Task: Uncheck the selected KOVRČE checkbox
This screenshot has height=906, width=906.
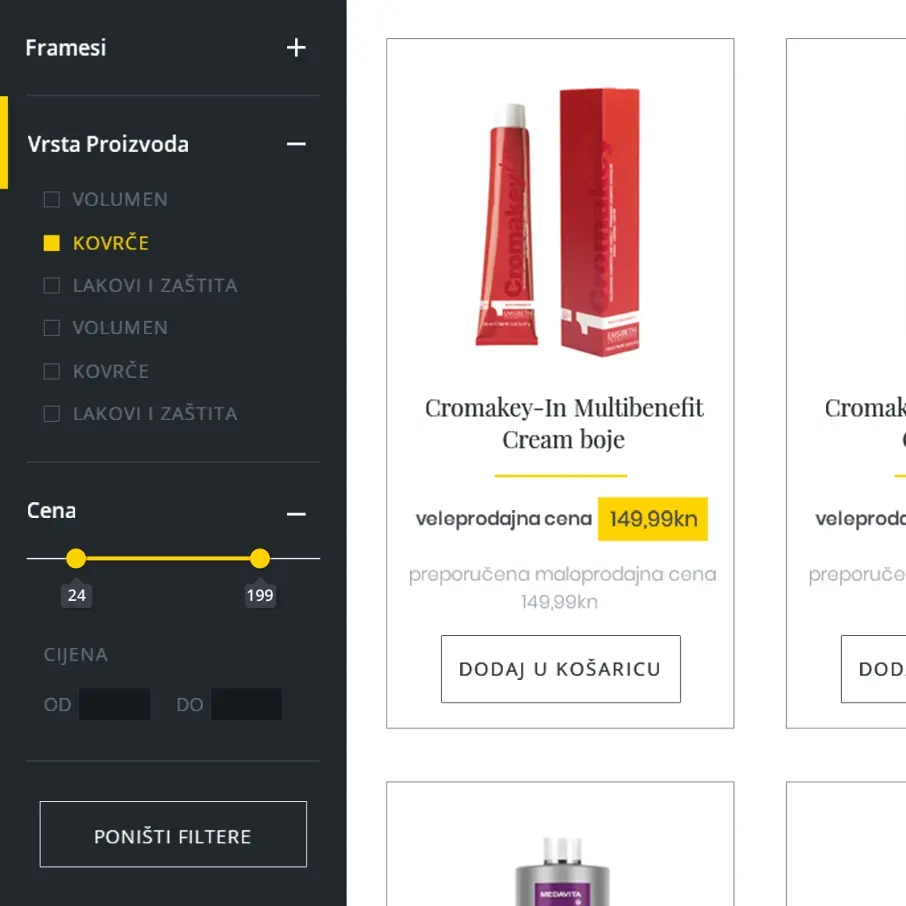Action: pos(52,243)
